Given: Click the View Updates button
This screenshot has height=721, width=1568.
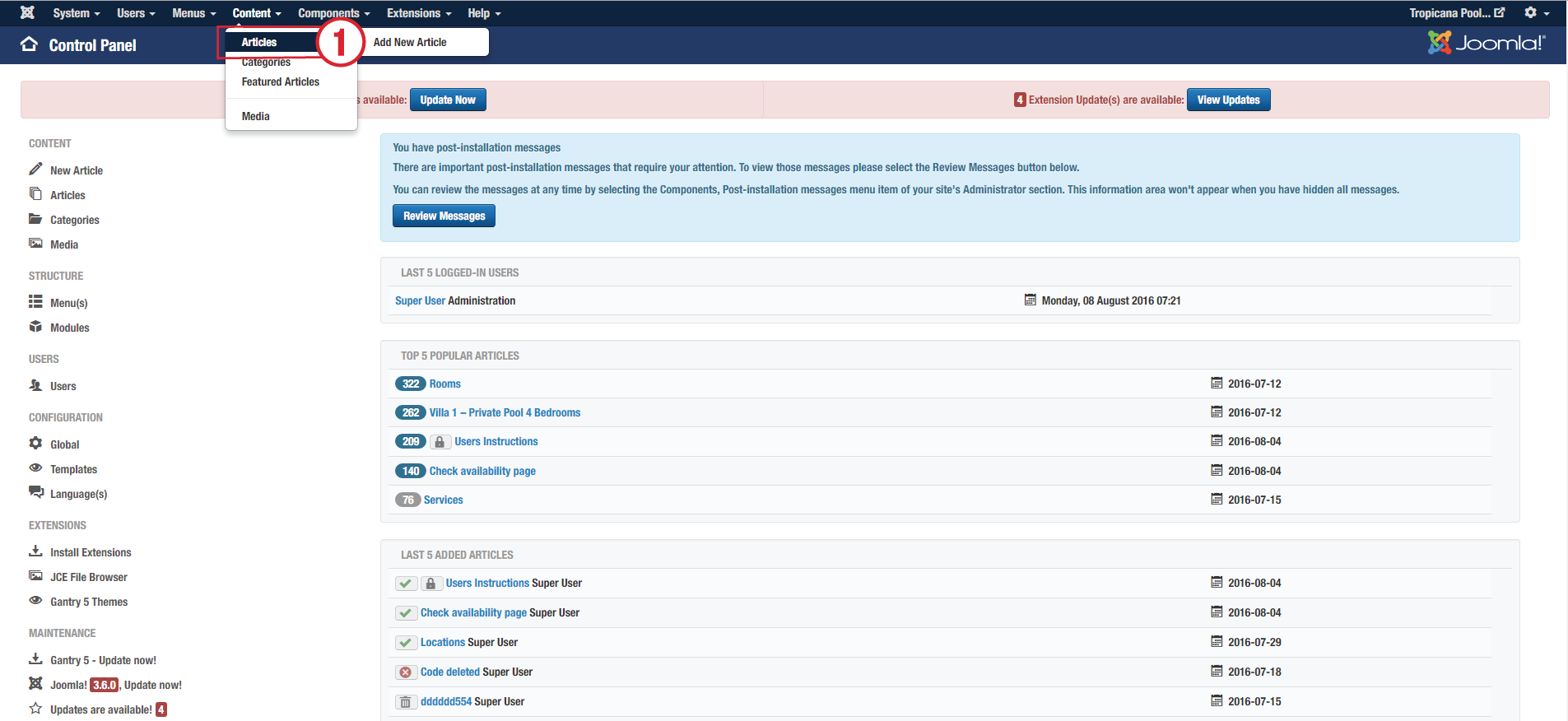Looking at the screenshot, I should pyautogui.click(x=1228, y=100).
